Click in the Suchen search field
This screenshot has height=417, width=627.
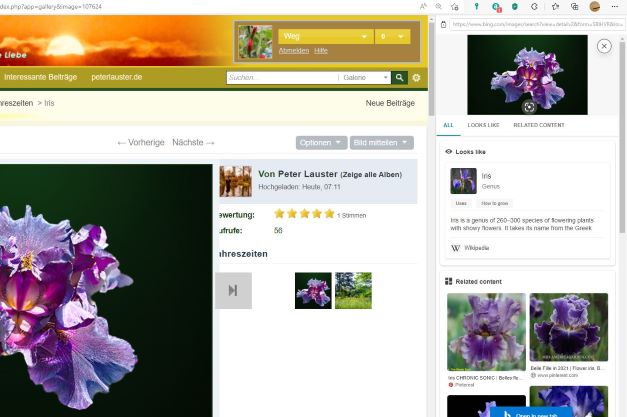click(282, 77)
